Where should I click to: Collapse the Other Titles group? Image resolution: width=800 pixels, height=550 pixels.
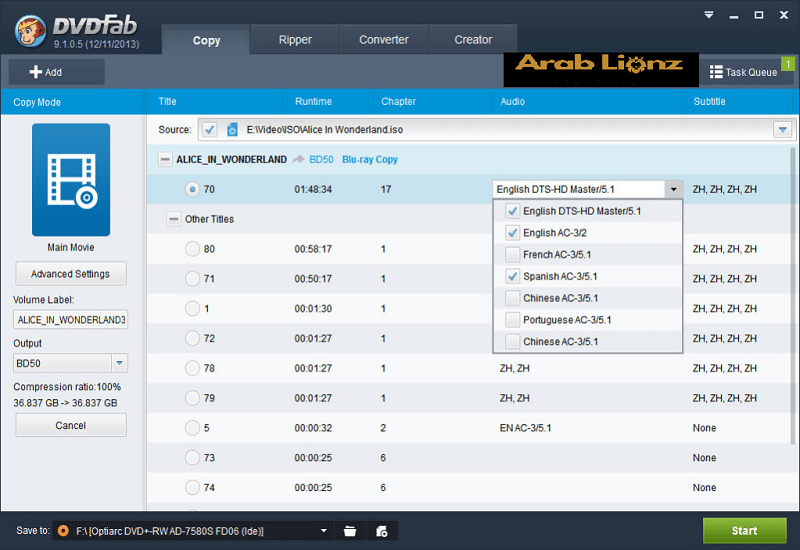173,219
